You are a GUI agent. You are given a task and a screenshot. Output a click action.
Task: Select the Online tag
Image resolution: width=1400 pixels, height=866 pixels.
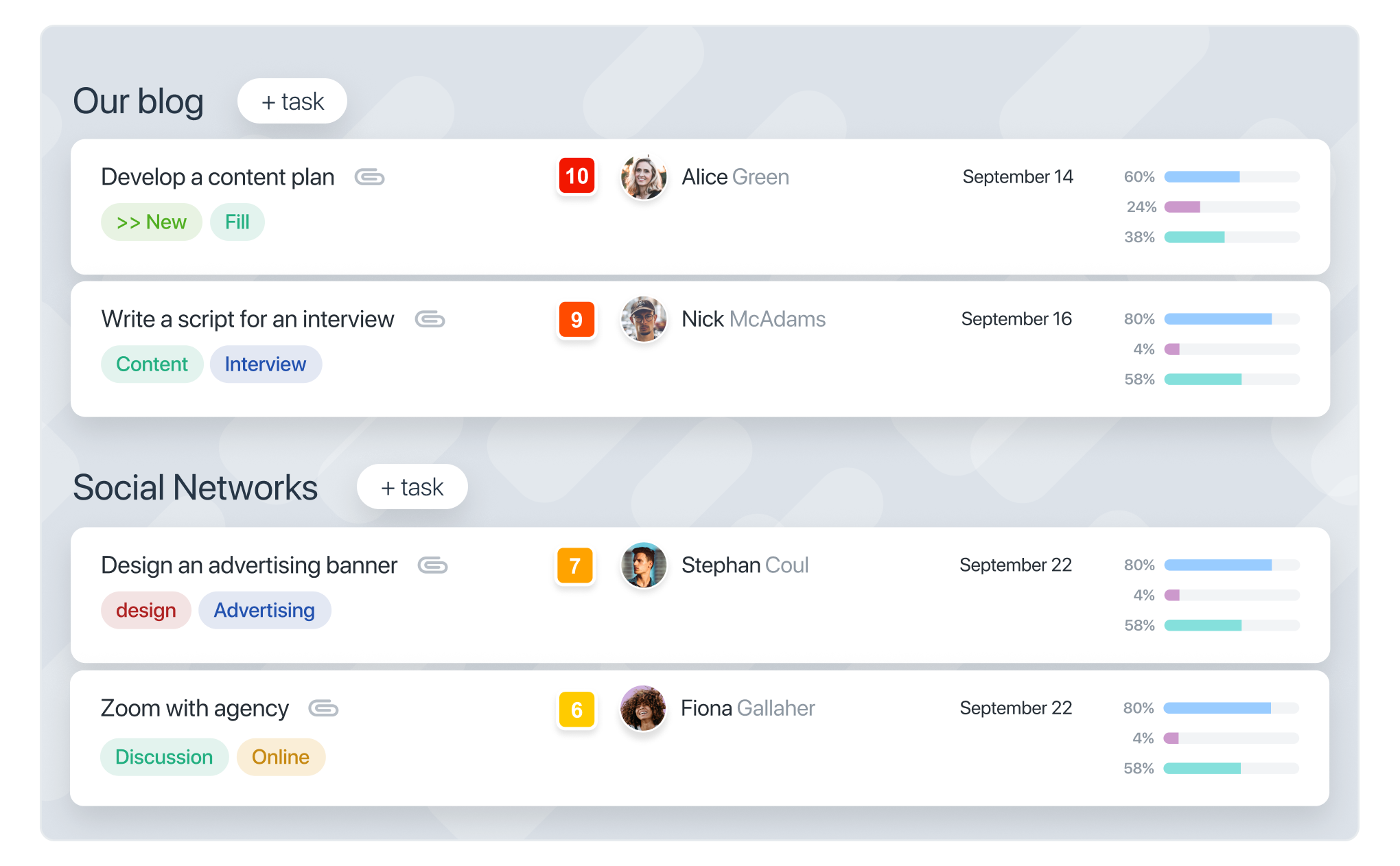281,758
